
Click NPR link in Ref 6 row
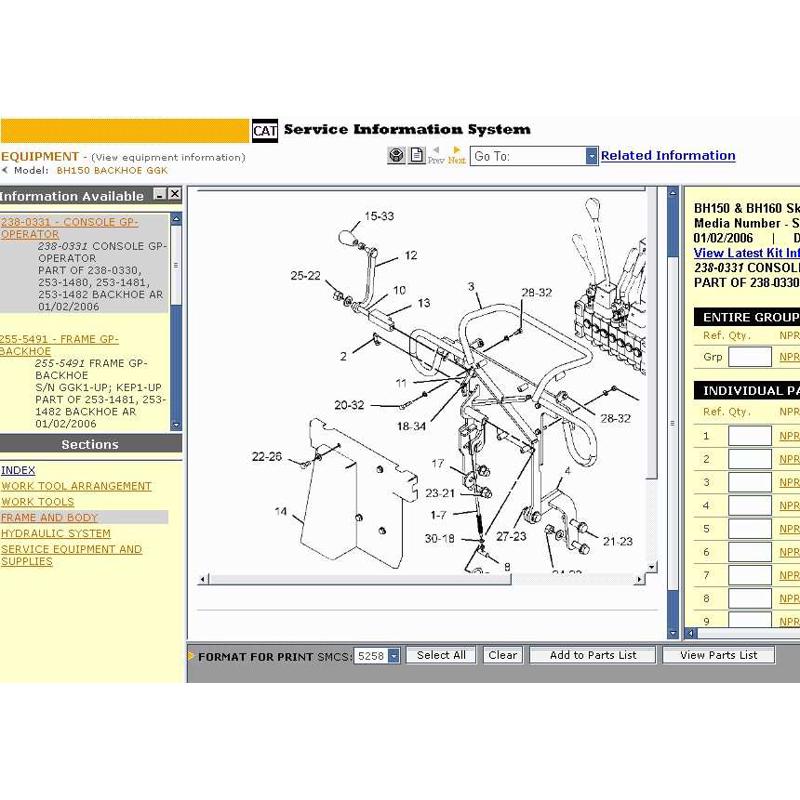(789, 552)
